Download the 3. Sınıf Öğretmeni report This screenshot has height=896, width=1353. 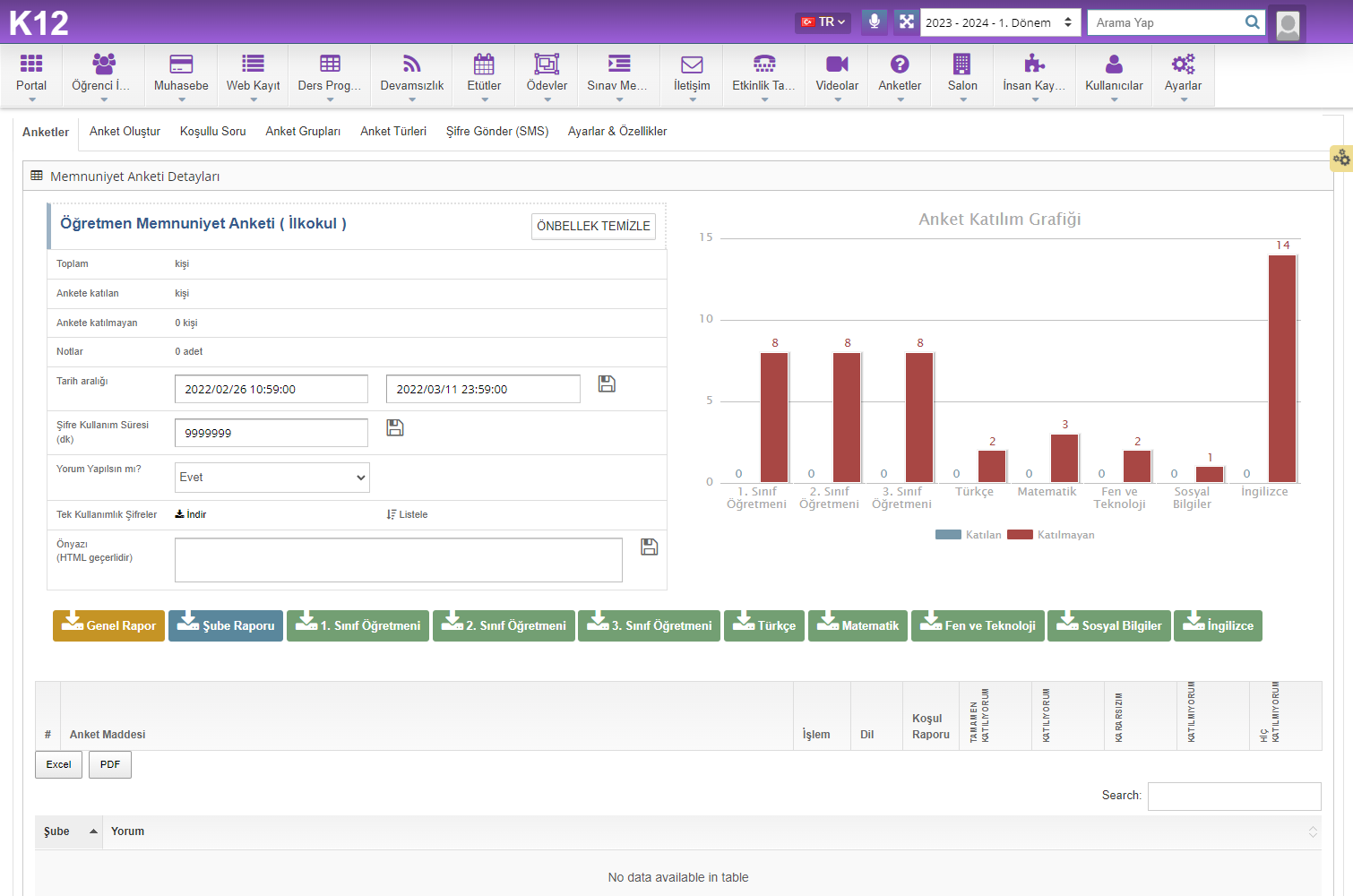[x=649, y=625]
